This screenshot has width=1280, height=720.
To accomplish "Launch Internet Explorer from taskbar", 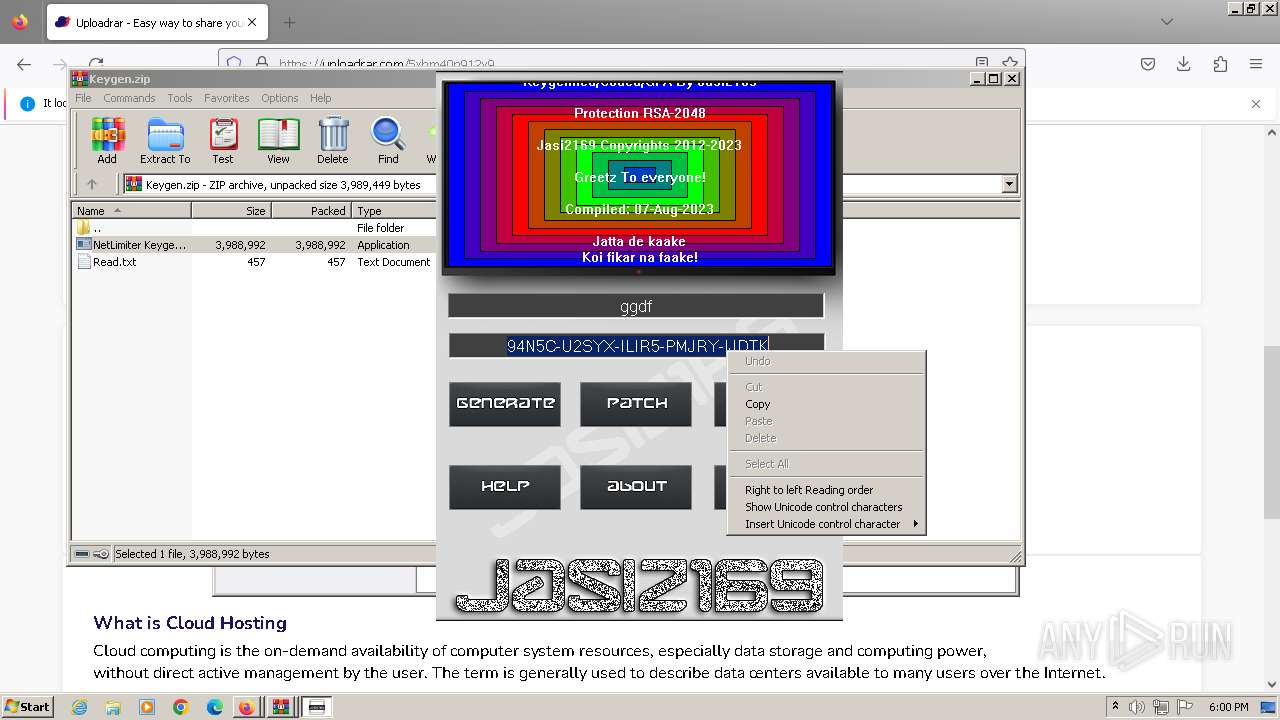I will tap(79, 707).
